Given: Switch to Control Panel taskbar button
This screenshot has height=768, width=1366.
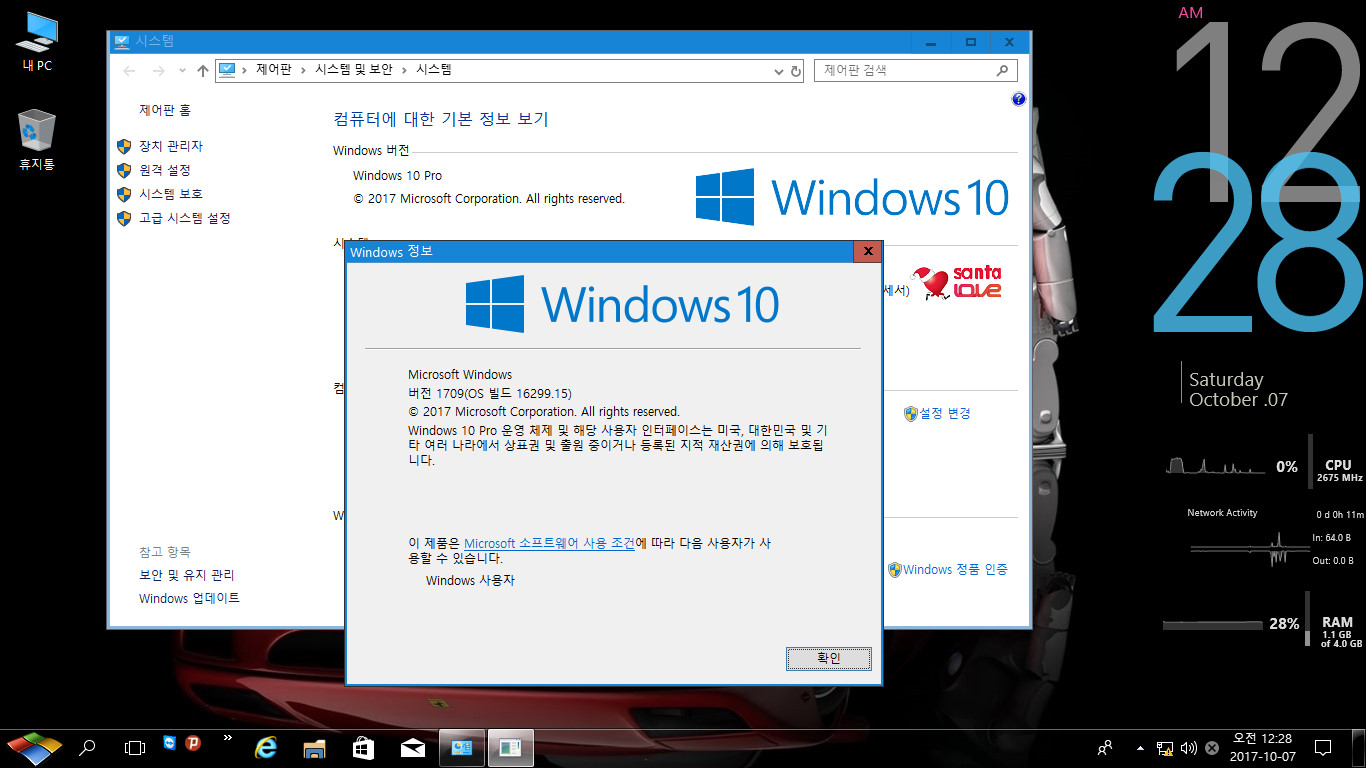Looking at the screenshot, I should (x=462, y=747).
